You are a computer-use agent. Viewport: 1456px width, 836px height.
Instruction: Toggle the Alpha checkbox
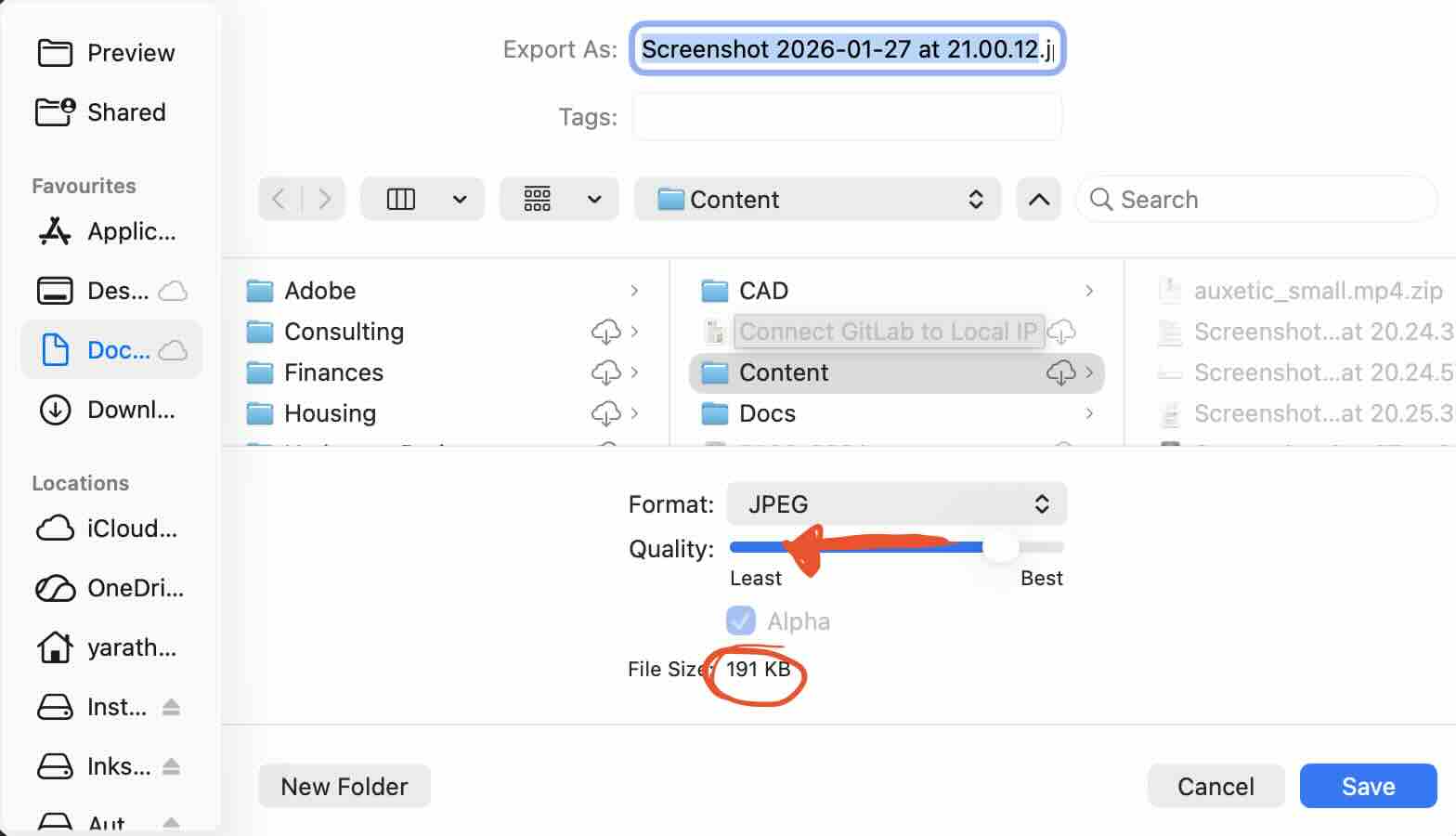741,620
